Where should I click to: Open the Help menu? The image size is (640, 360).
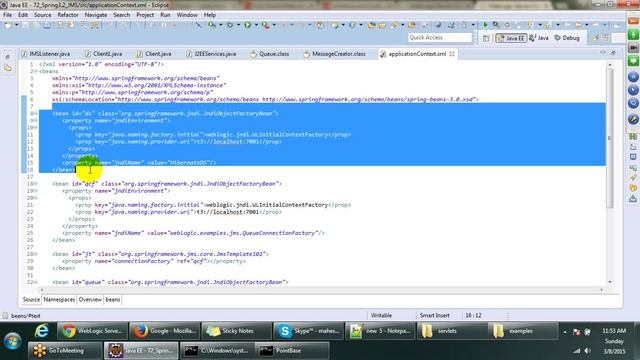coord(210,15)
